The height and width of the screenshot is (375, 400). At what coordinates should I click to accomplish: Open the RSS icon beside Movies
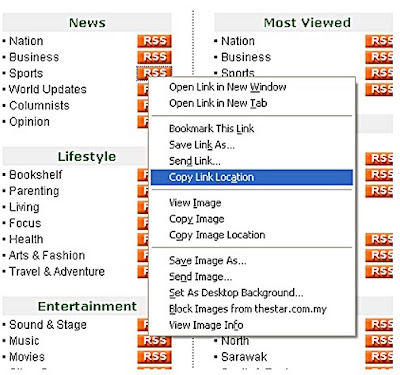point(154,357)
